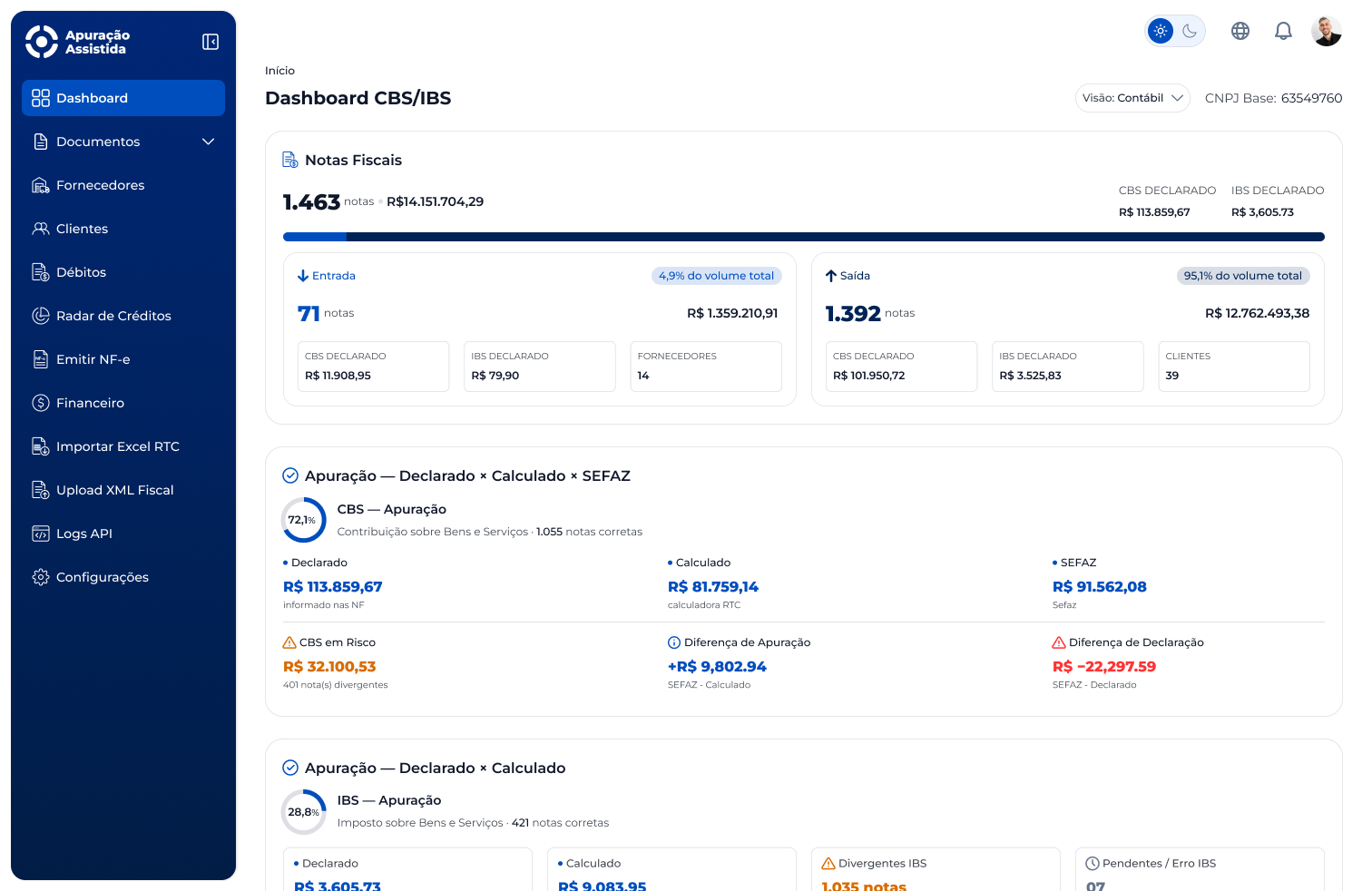Click the Calculado value R$ 81.759,14
This screenshot has height=891, width=1372.
point(713,587)
